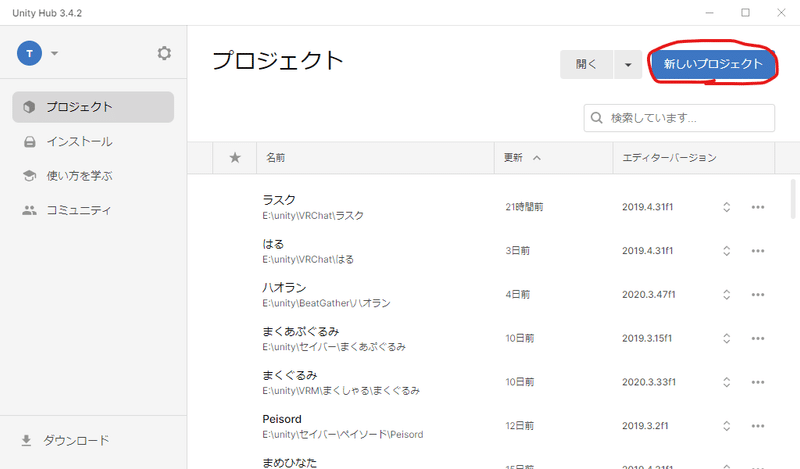The height and width of the screenshot is (469, 800).
Task: Click the search magnifier icon
Action: pyautogui.click(x=596, y=118)
